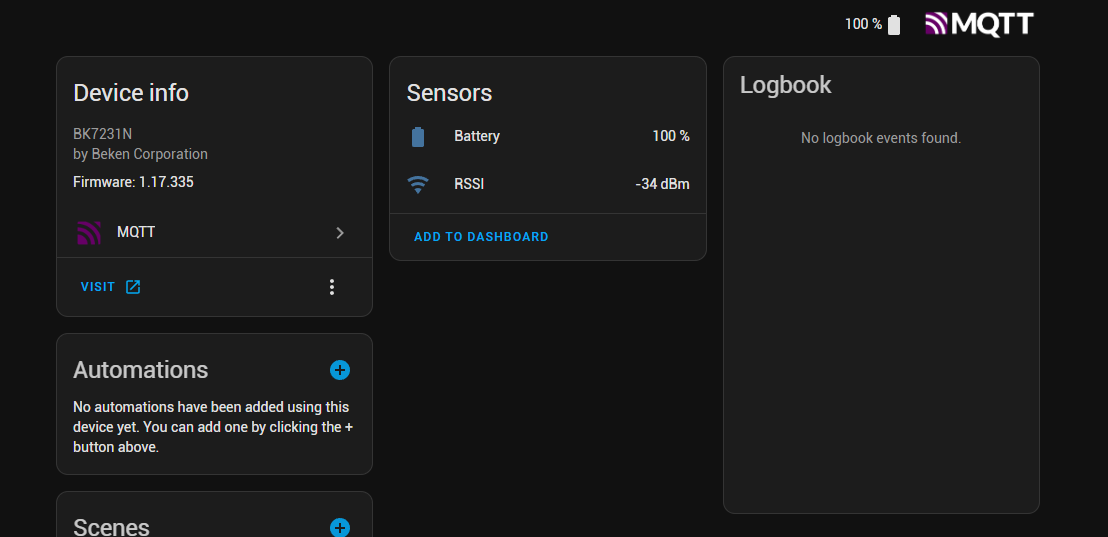Click the -34 dBm RSSI value
1108x537 pixels.
tap(662, 184)
